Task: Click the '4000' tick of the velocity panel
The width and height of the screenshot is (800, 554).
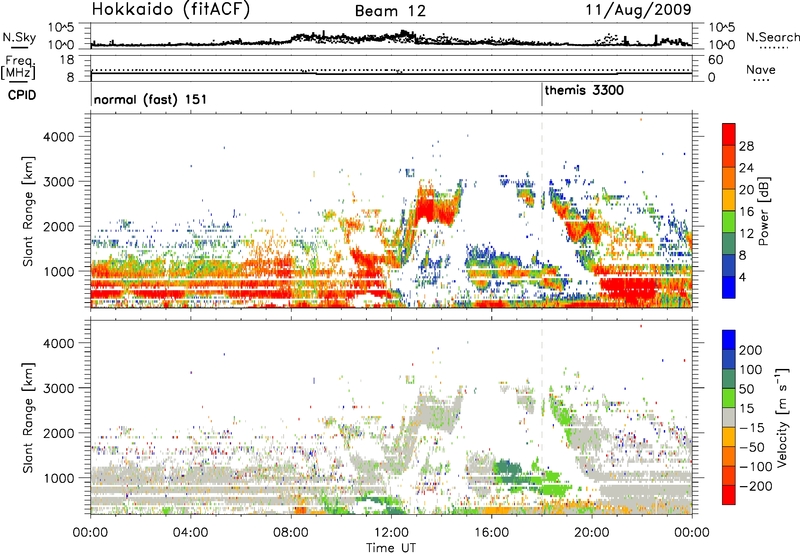Action: pos(58,343)
